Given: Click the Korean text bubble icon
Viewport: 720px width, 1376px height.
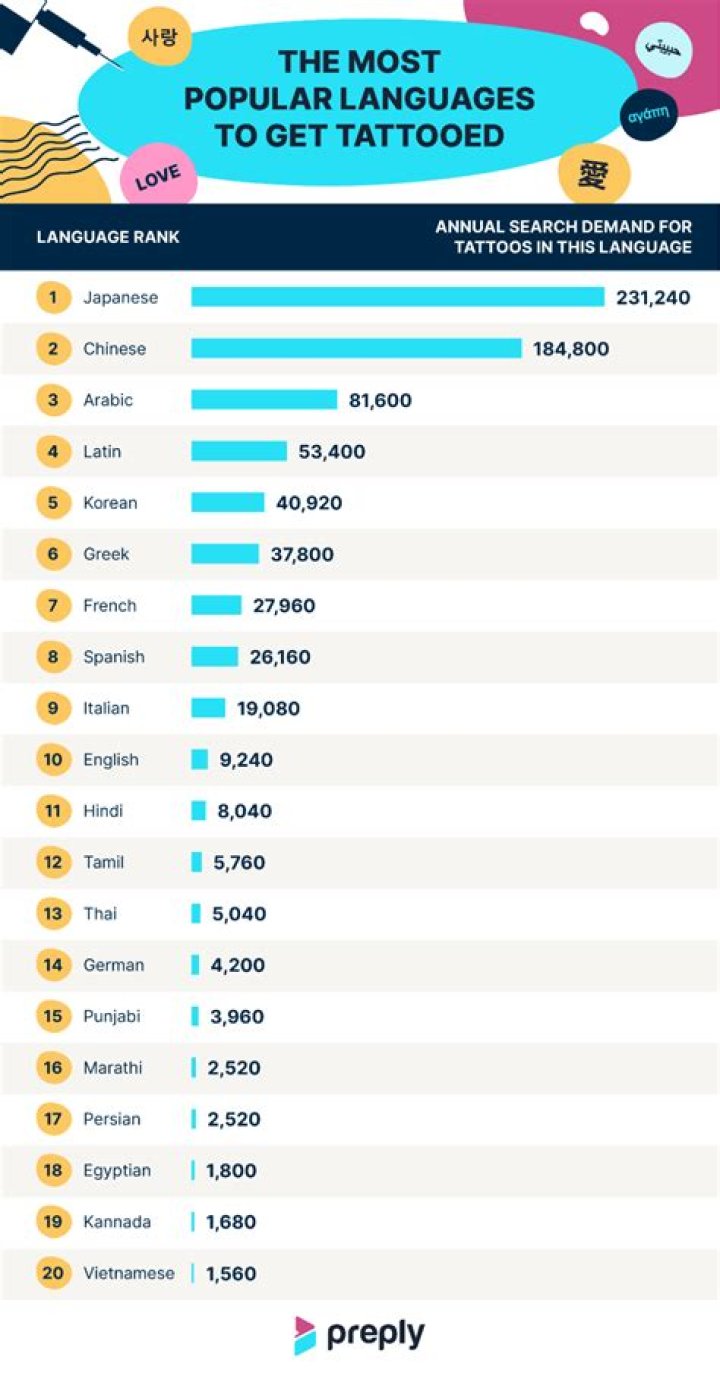Looking at the screenshot, I should (159, 38).
